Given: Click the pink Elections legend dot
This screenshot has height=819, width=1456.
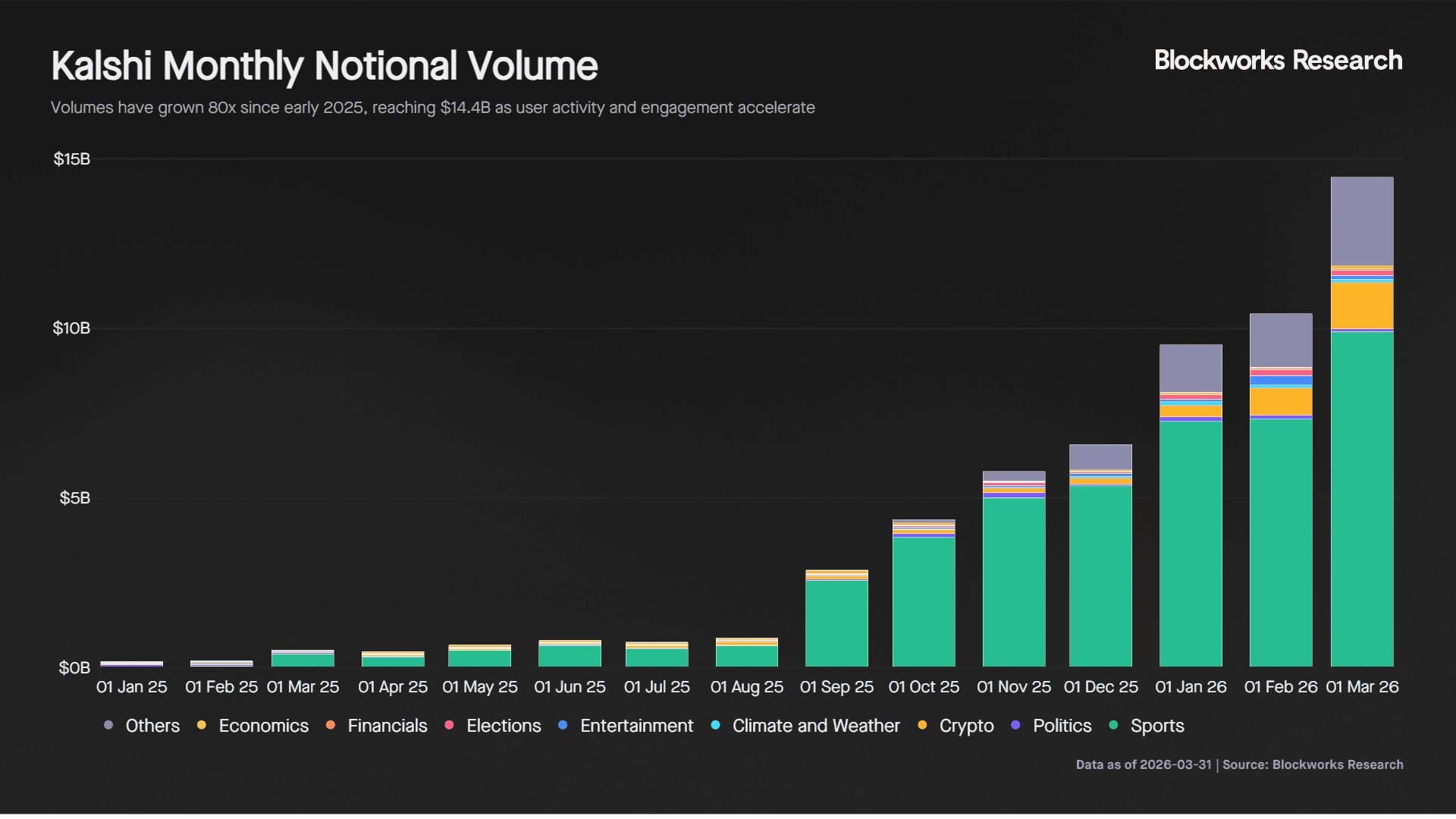Looking at the screenshot, I should [450, 726].
